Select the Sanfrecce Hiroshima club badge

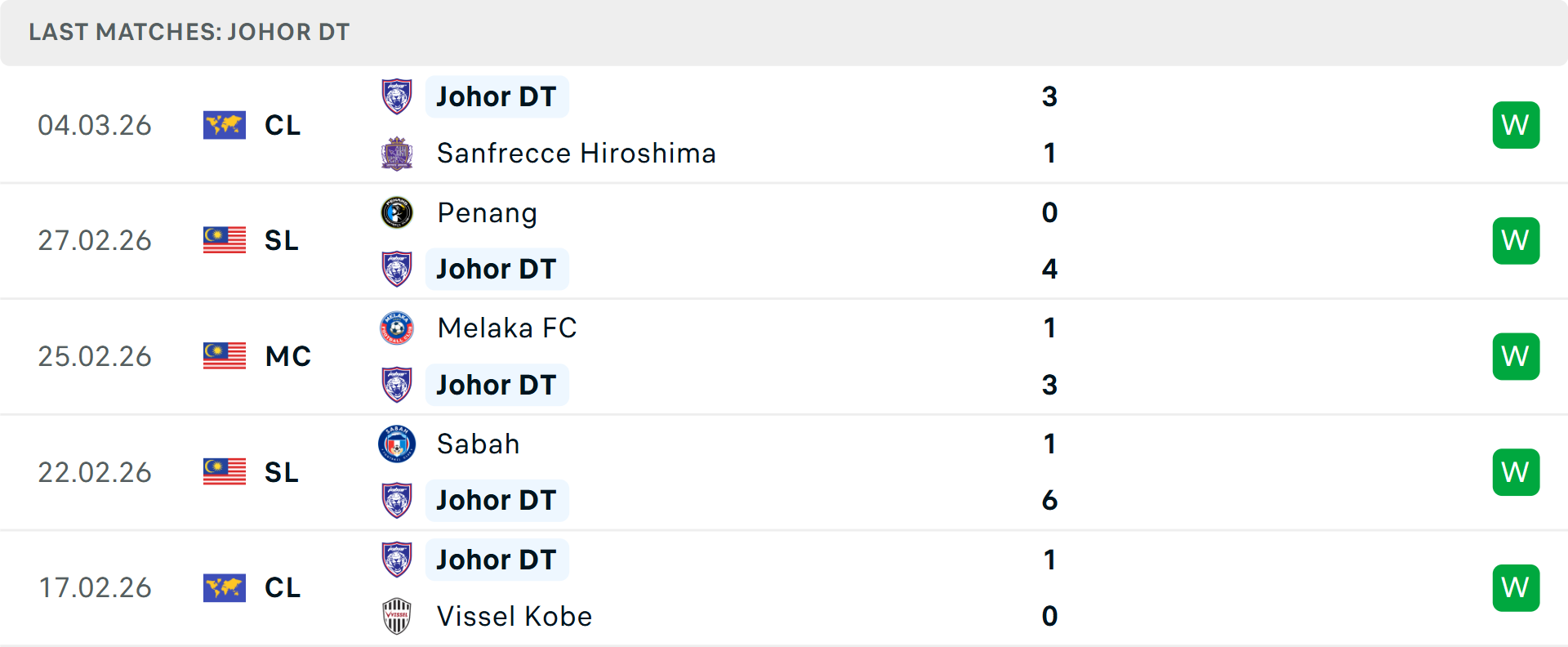point(397,153)
